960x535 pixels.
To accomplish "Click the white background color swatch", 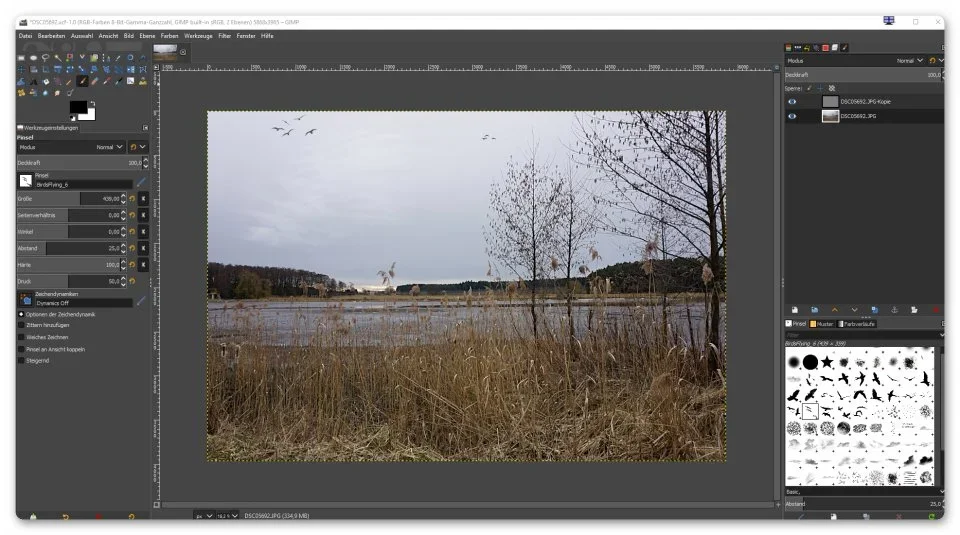I will [x=91, y=117].
